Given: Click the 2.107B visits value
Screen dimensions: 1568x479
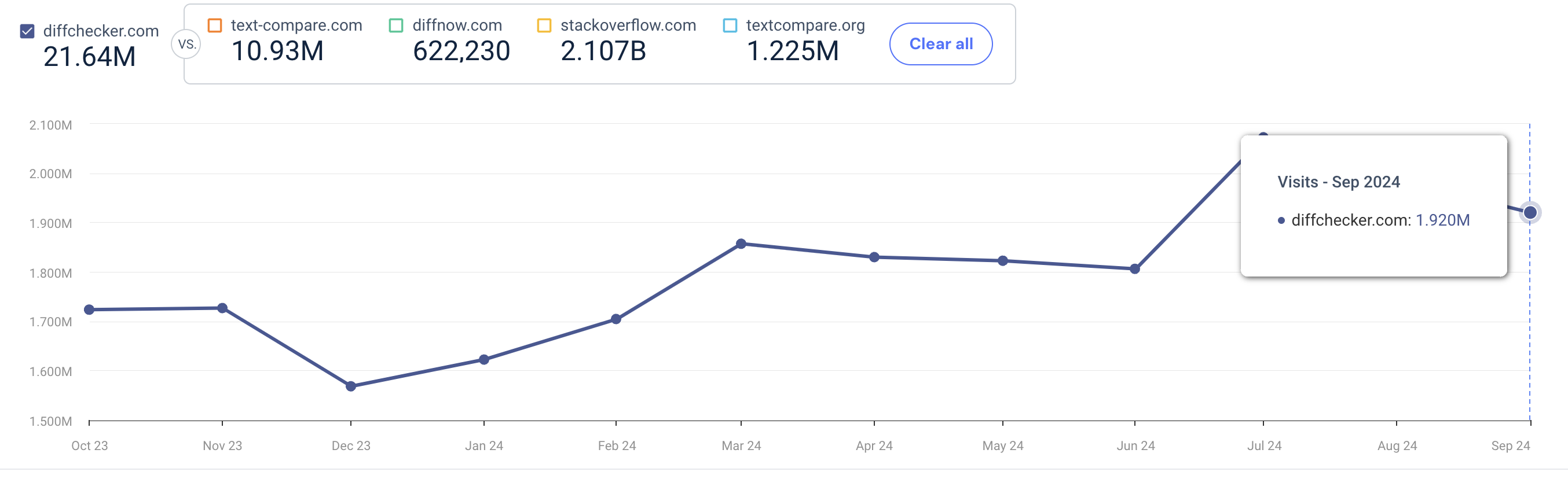Looking at the screenshot, I should 603,51.
